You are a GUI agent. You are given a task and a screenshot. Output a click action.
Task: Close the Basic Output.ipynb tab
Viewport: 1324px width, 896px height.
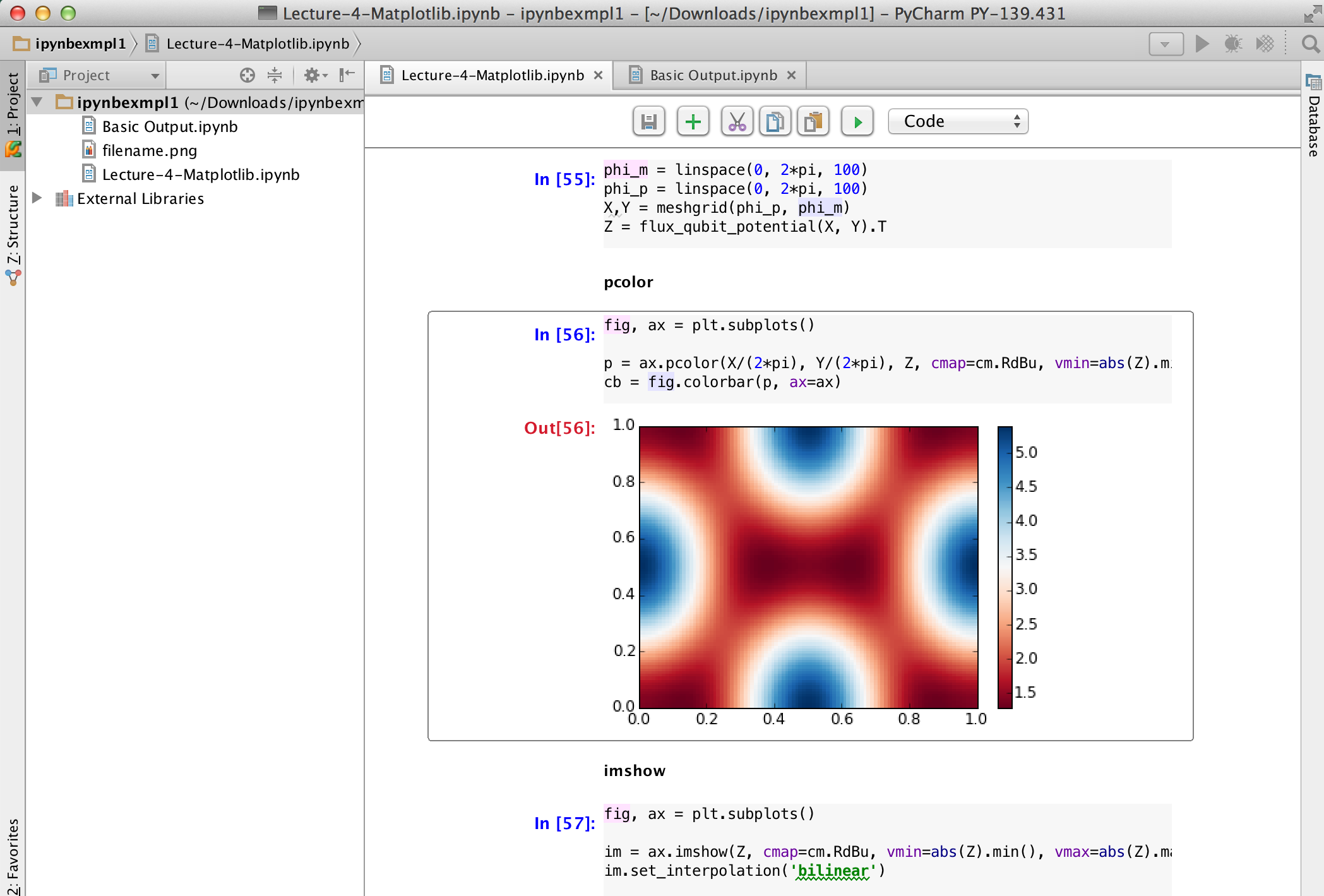791,75
